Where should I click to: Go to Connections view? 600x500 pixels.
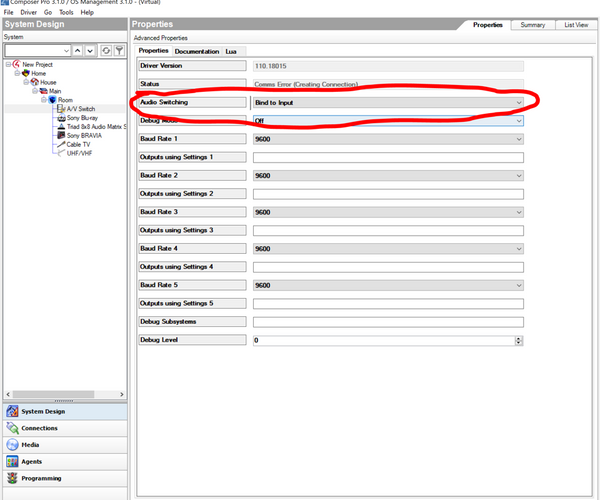(x=65, y=428)
